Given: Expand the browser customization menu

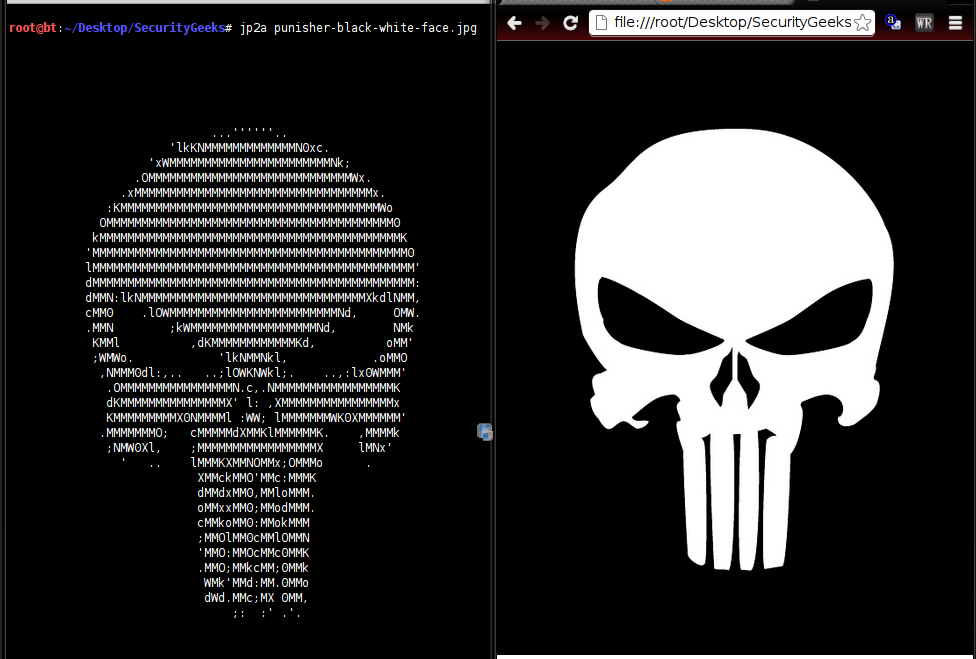Looking at the screenshot, I should [954, 22].
